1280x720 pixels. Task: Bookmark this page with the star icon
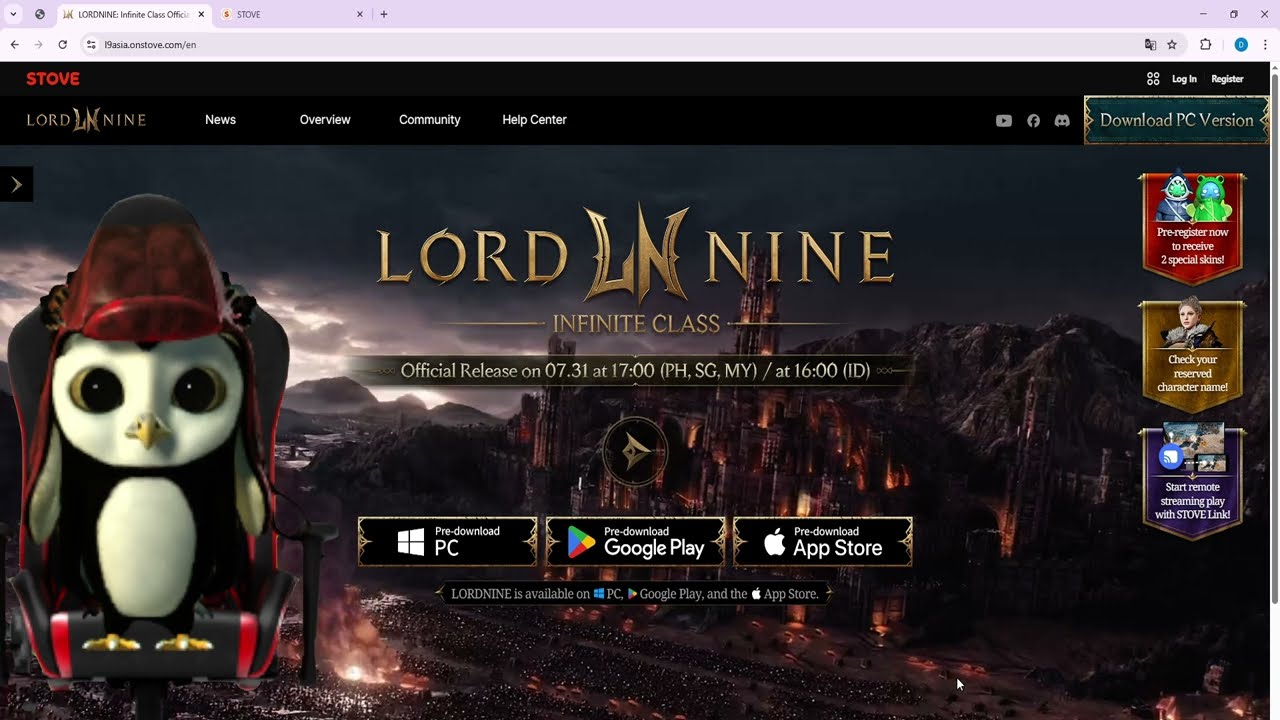pos(1172,45)
